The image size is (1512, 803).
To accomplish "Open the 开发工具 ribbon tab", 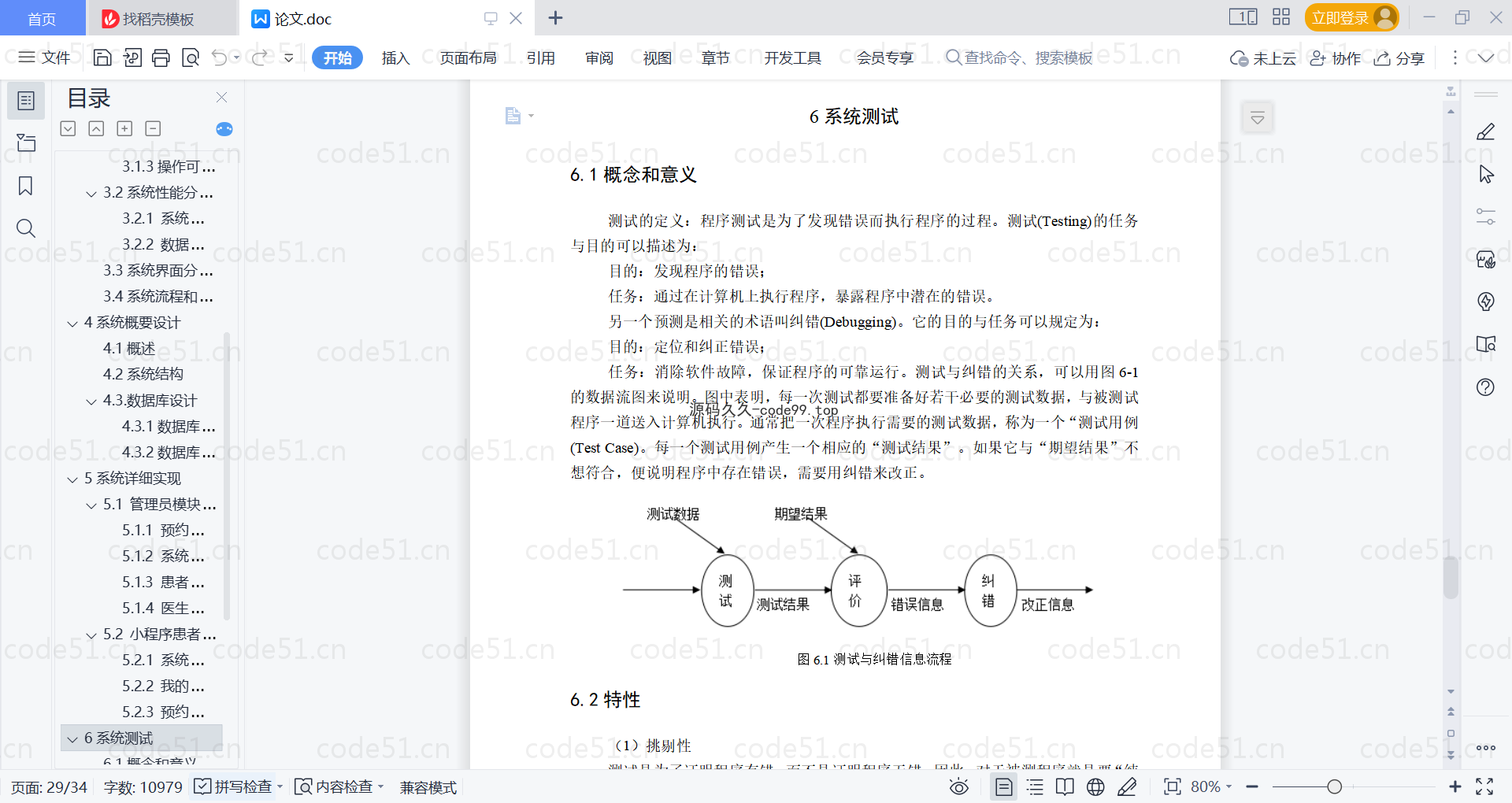I will [x=792, y=57].
